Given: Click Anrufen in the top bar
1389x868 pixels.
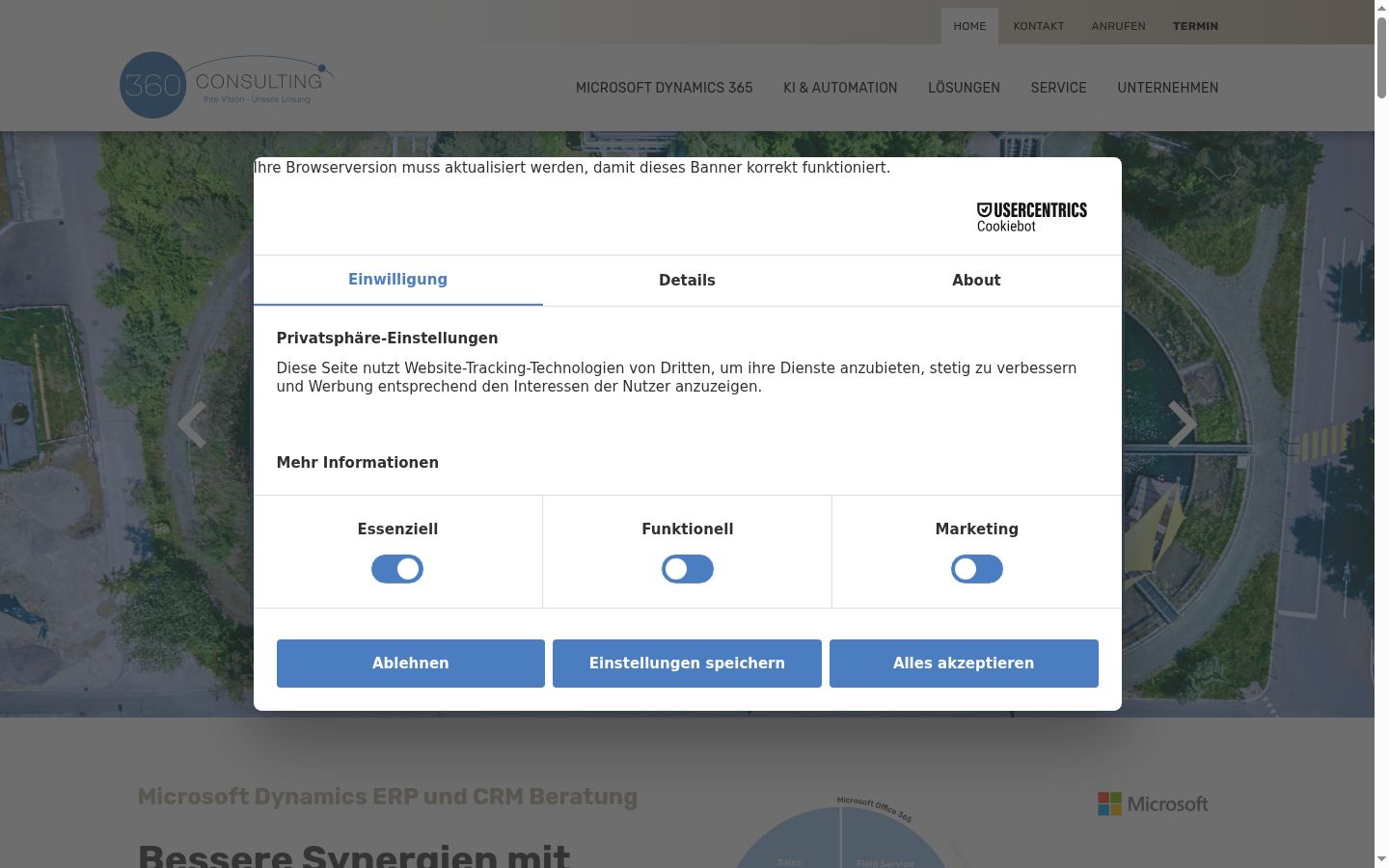Looking at the screenshot, I should (x=1118, y=26).
